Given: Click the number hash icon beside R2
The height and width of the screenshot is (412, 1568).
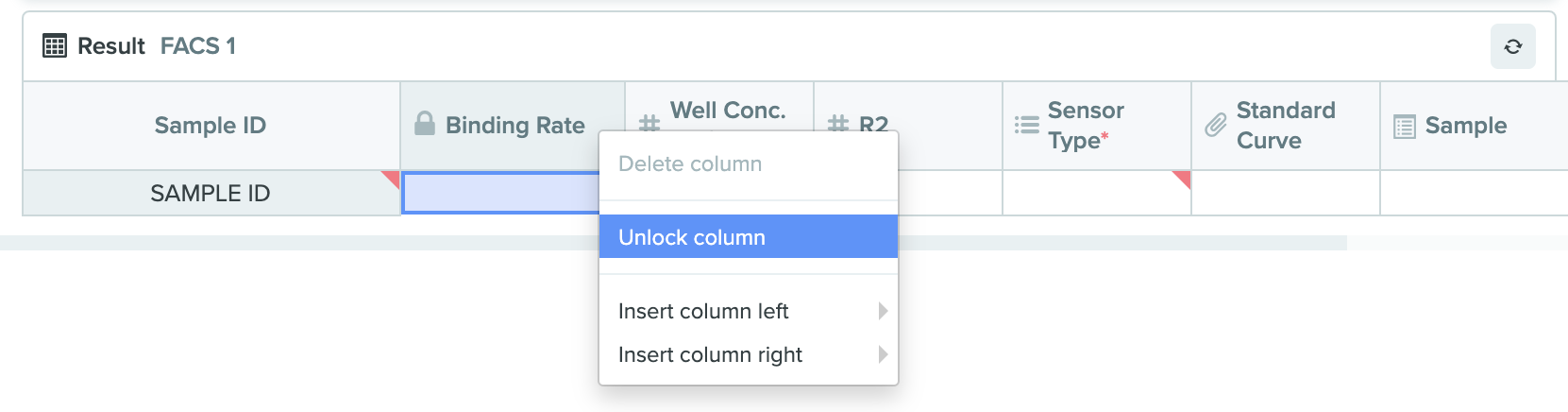Looking at the screenshot, I should [x=837, y=124].
